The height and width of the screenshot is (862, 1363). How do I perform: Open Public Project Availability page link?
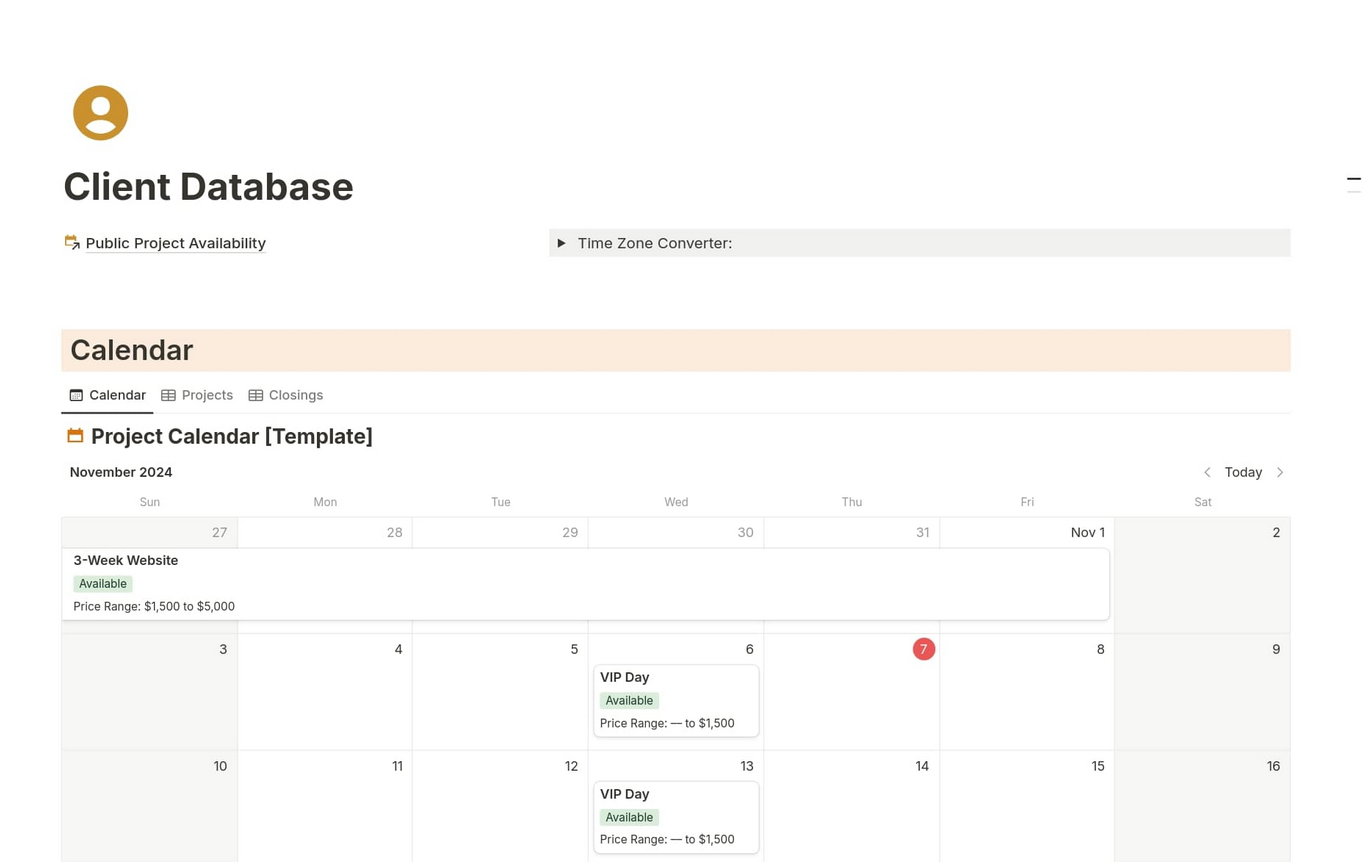click(176, 243)
